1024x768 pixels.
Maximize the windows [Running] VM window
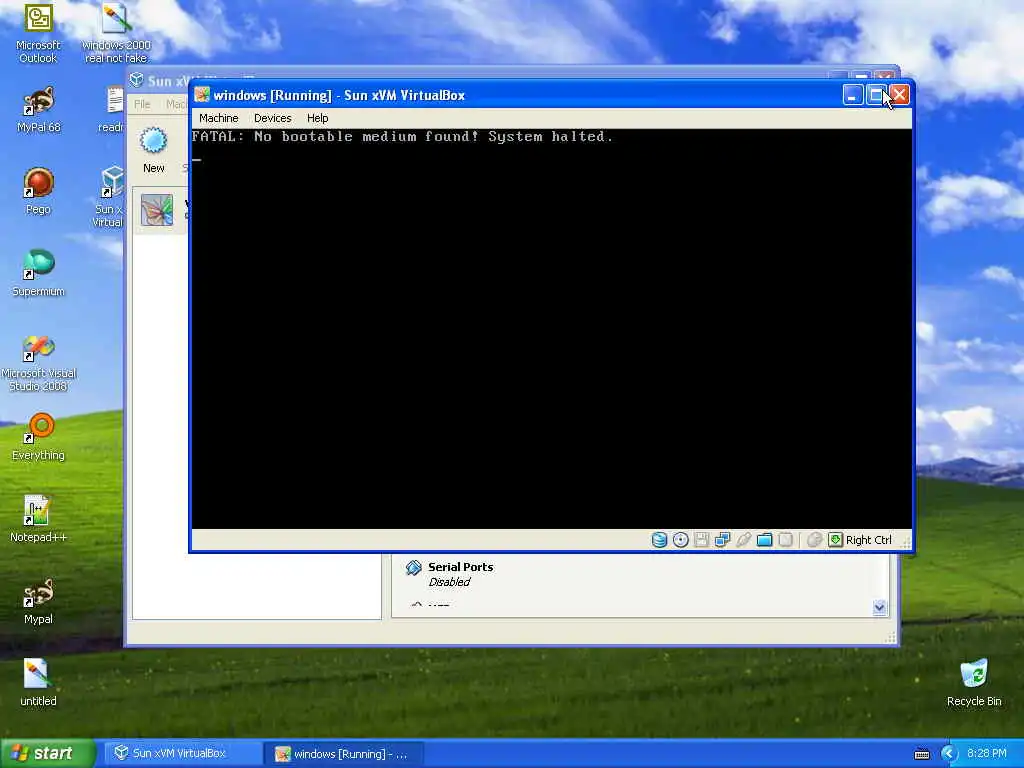coord(876,95)
